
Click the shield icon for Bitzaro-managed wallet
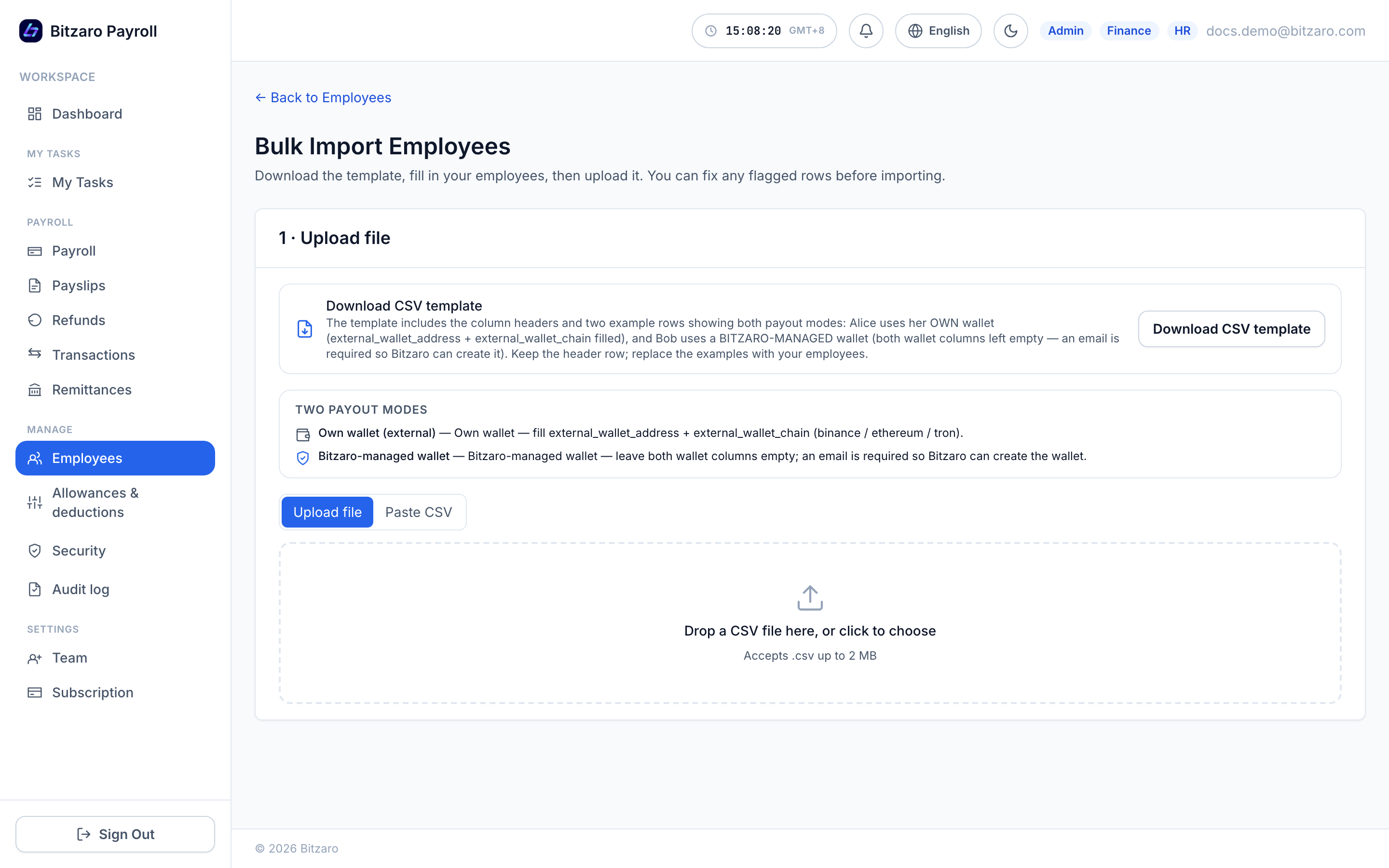click(302, 458)
